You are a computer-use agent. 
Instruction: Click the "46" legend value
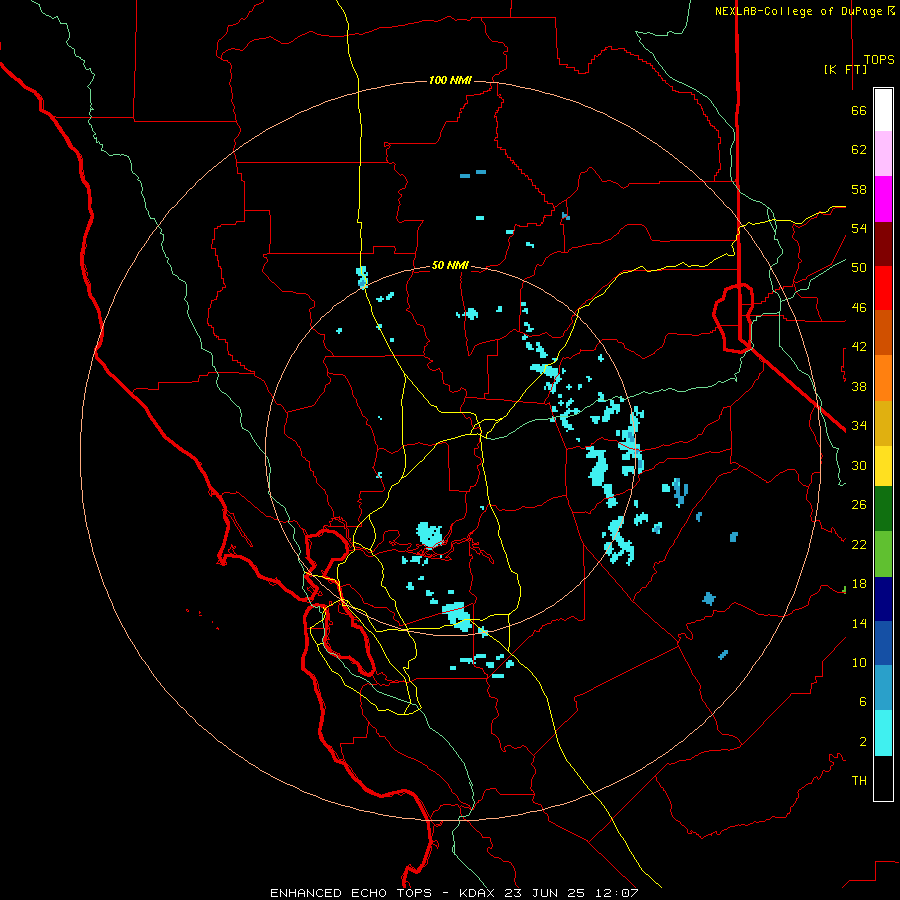pos(859,308)
